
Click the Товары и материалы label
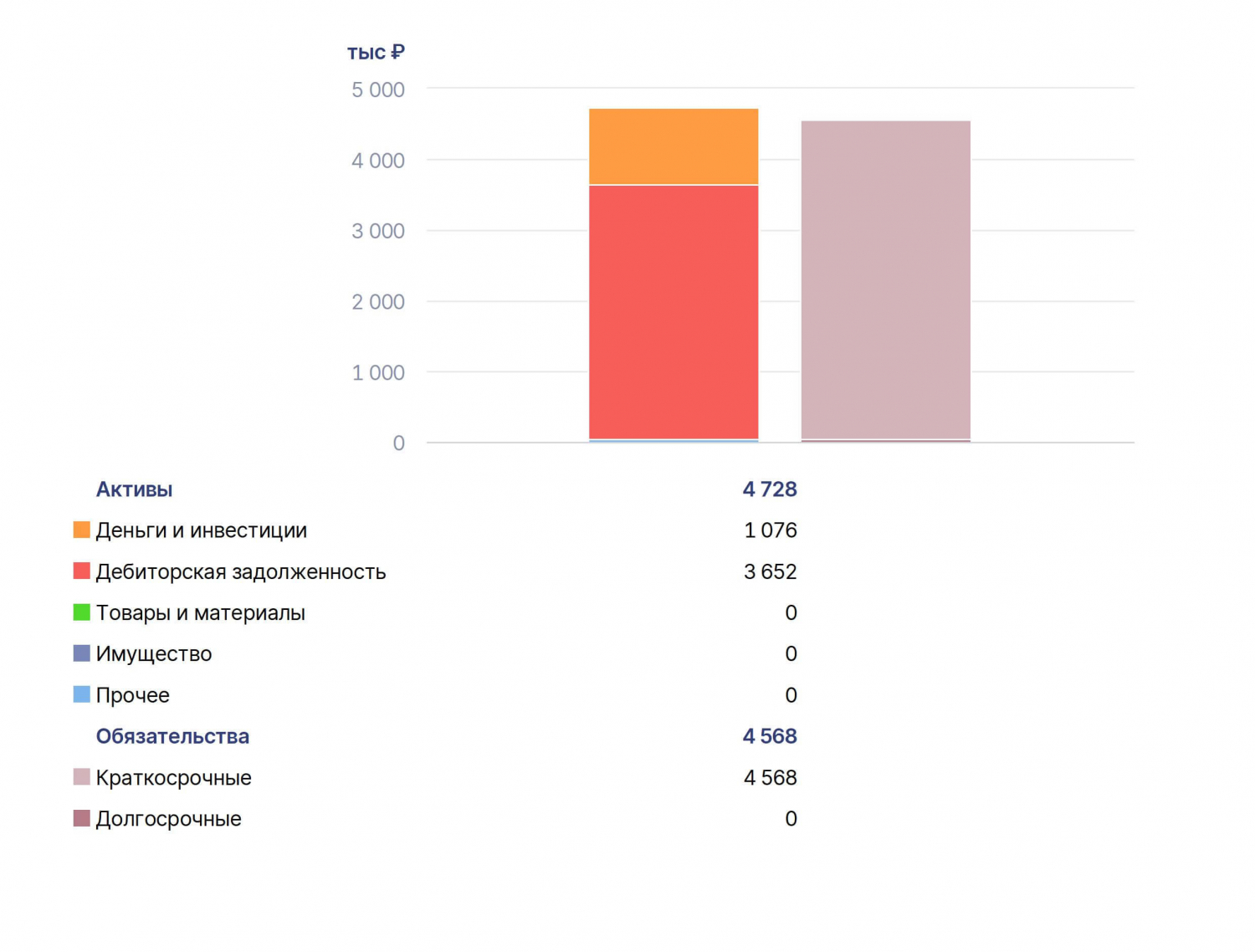click(x=200, y=613)
